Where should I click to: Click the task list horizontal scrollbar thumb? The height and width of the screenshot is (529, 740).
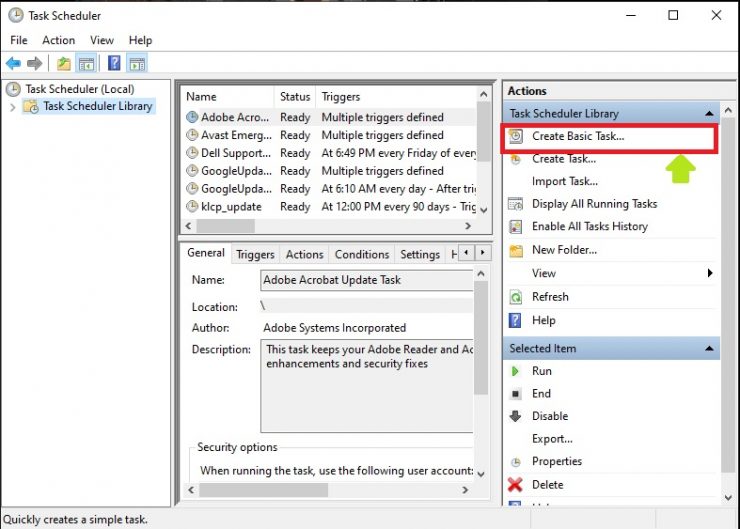[226, 226]
